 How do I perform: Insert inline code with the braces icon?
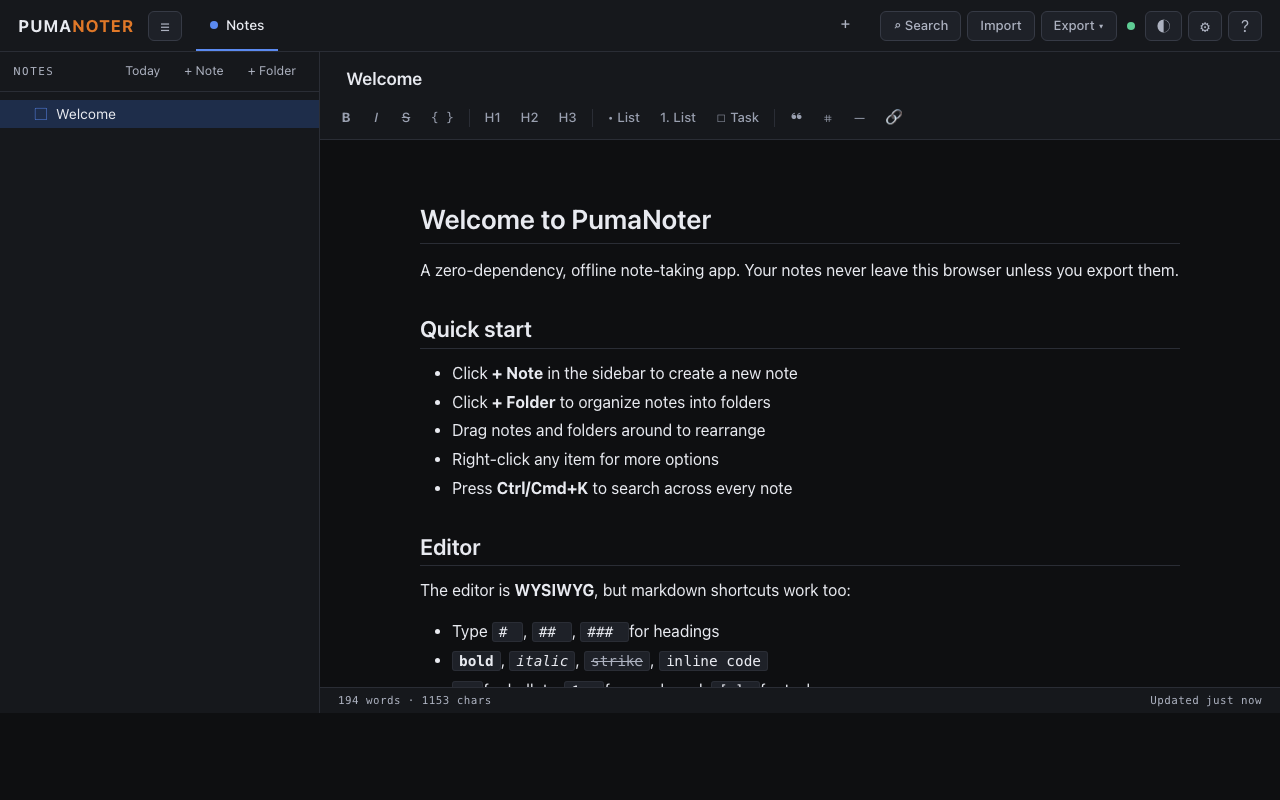click(442, 118)
